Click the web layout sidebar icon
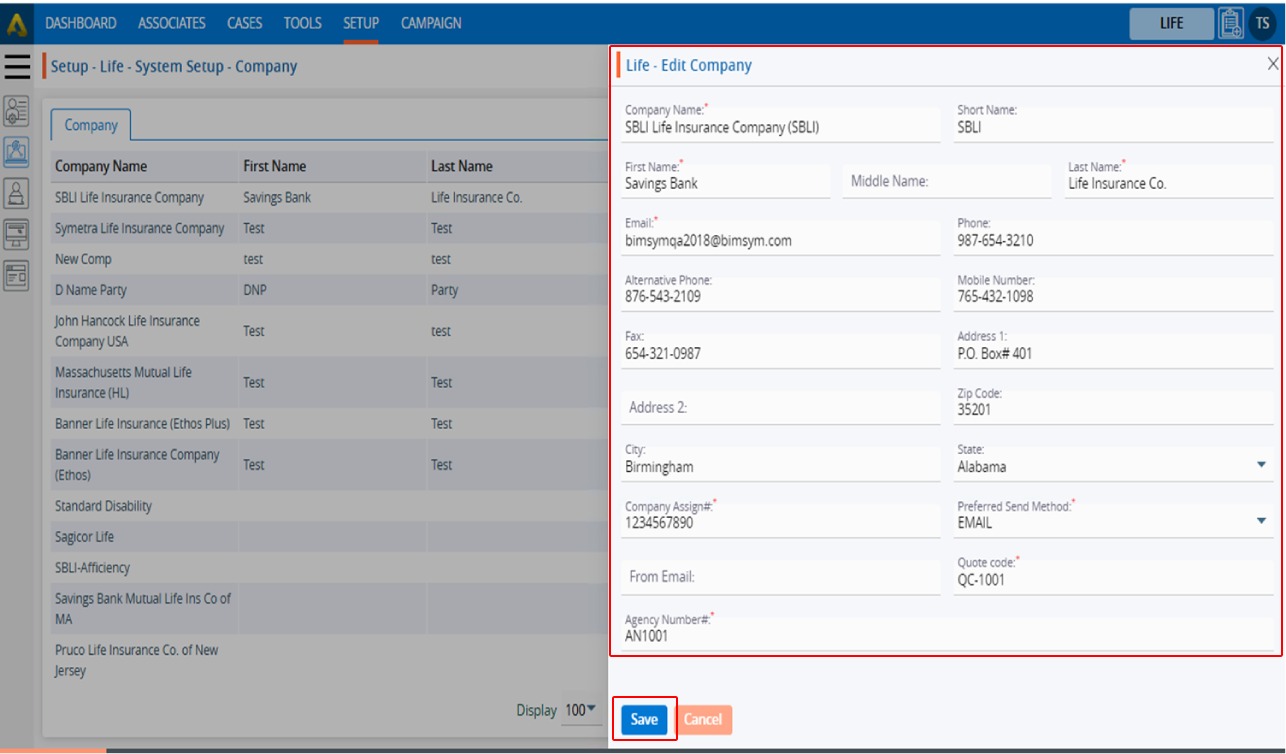This screenshot has height=754, width=1286. click(x=17, y=275)
